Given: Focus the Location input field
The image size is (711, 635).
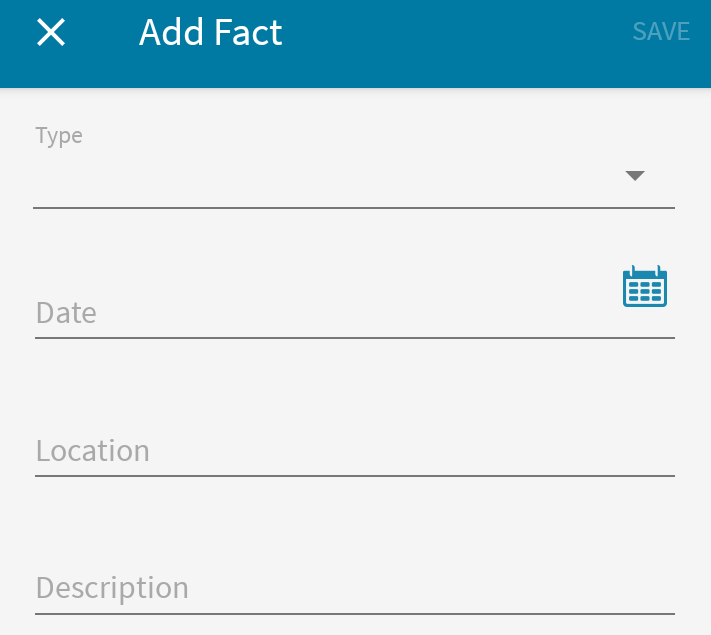Looking at the screenshot, I should [x=355, y=451].
